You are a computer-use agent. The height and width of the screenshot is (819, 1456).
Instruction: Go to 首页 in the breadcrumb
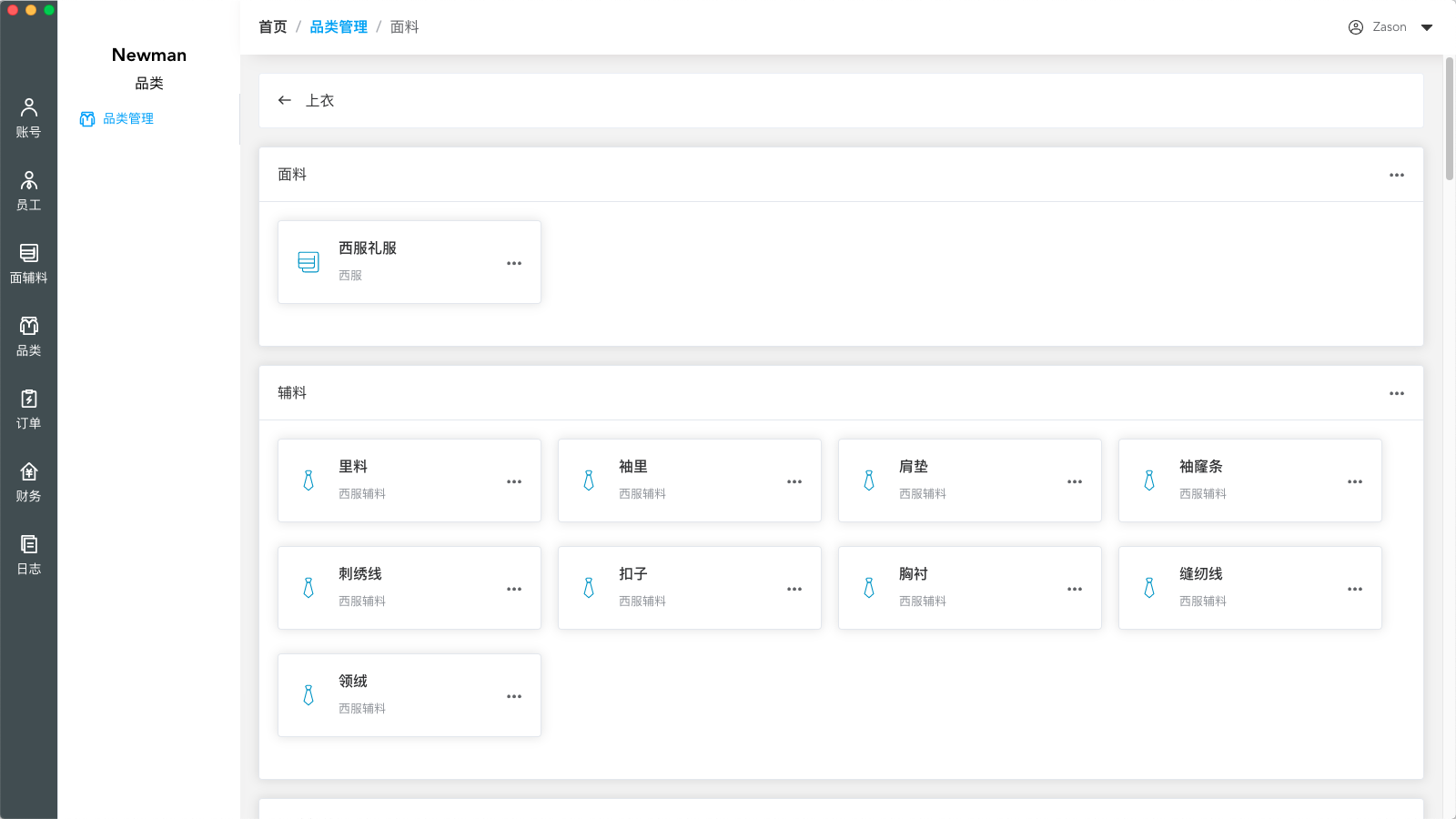tap(273, 27)
